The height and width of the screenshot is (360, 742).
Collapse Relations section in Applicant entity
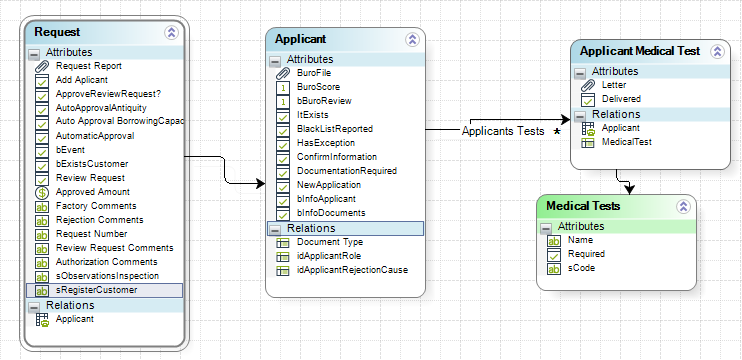(x=275, y=229)
